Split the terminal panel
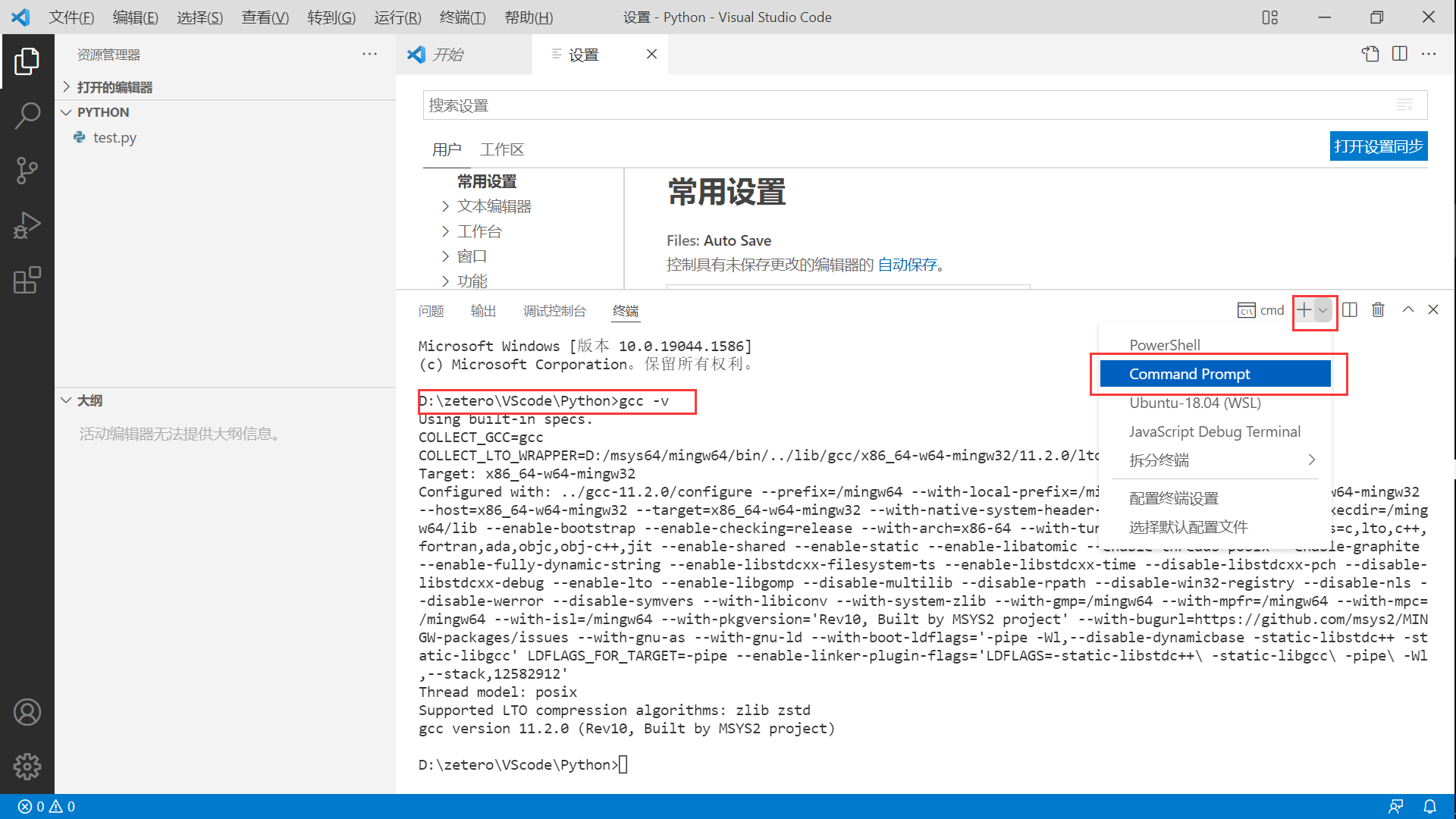 (x=1350, y=309)
